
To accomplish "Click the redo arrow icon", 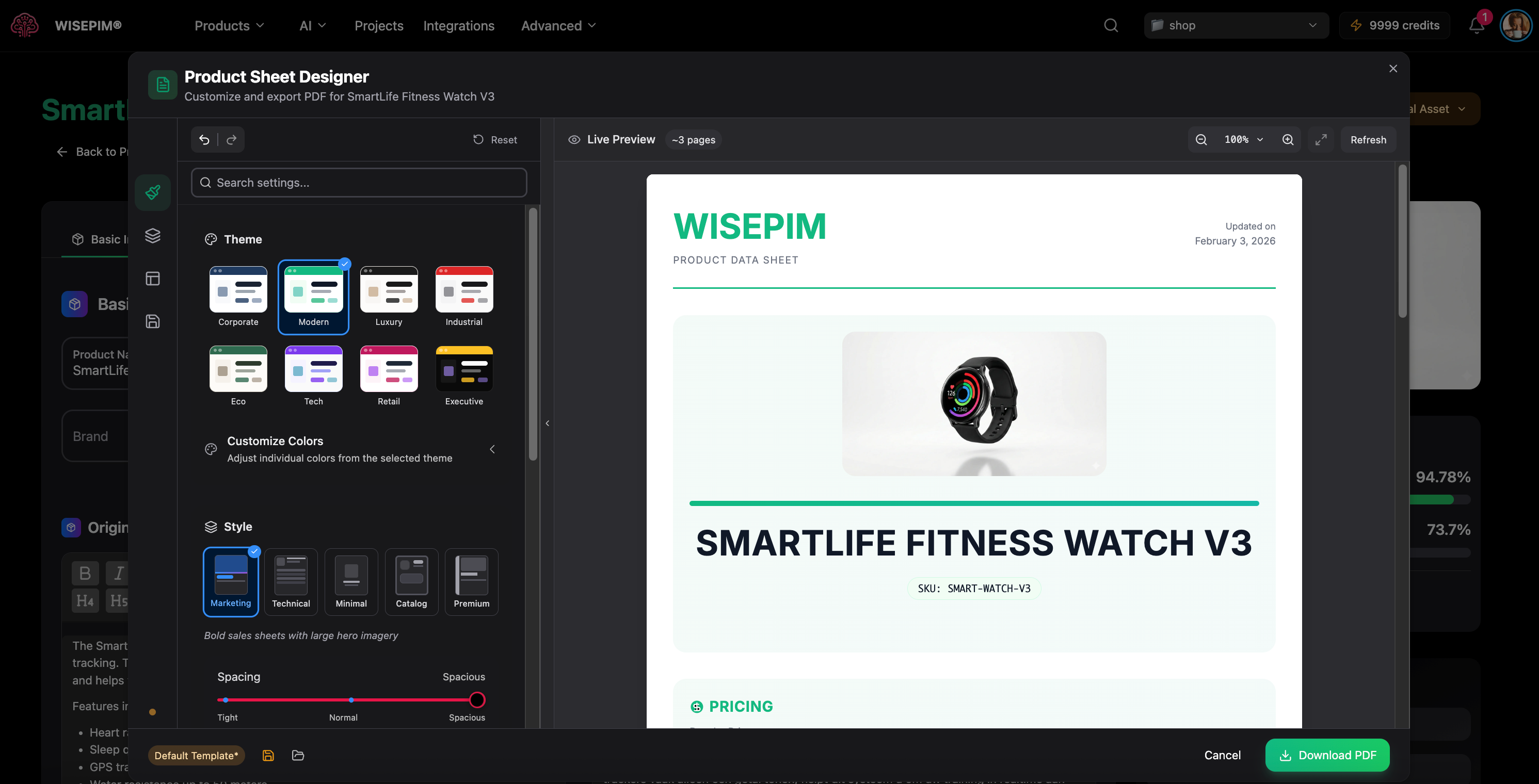I will tap(232, 140).
